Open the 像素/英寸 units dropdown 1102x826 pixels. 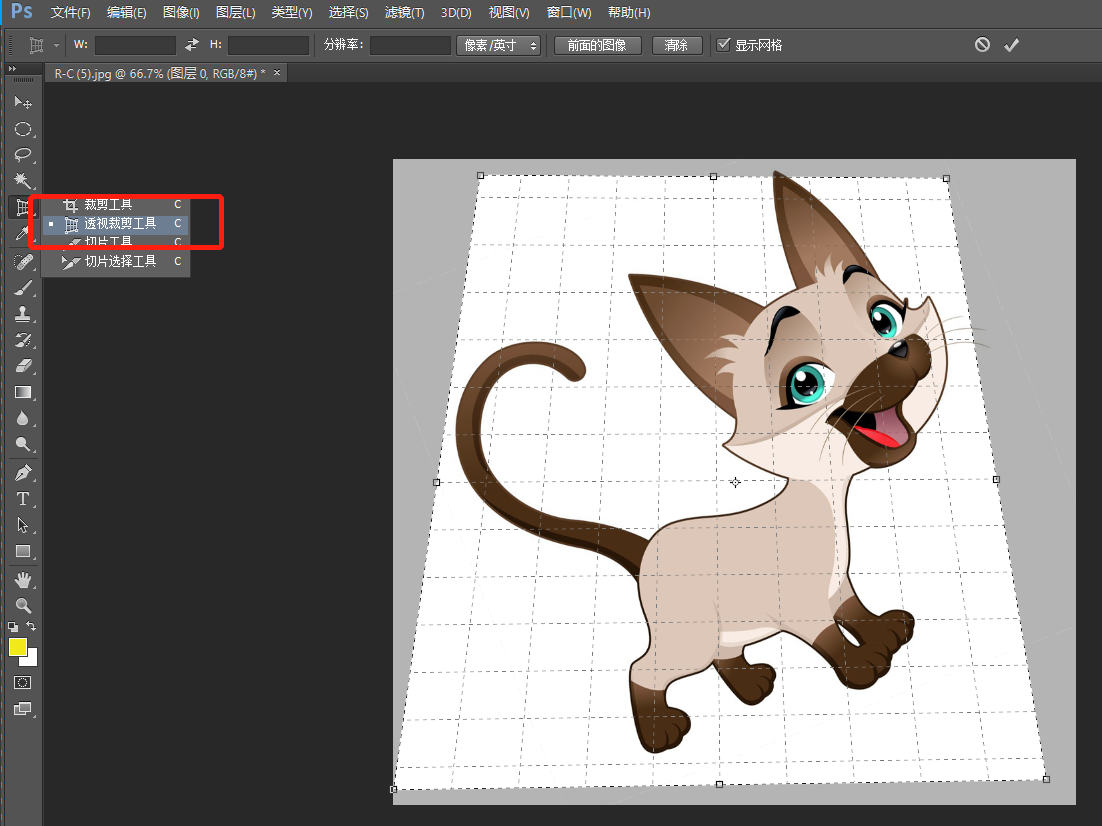tap(498, 46)
